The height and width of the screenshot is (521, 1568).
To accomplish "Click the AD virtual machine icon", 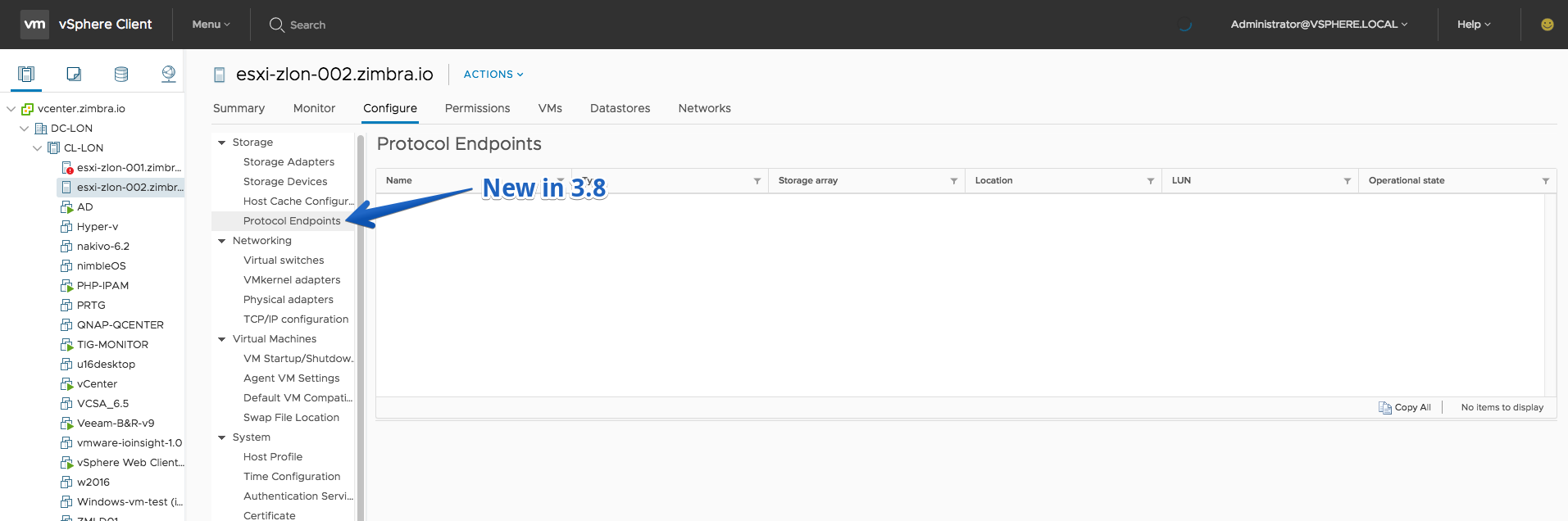I will 67,207.
